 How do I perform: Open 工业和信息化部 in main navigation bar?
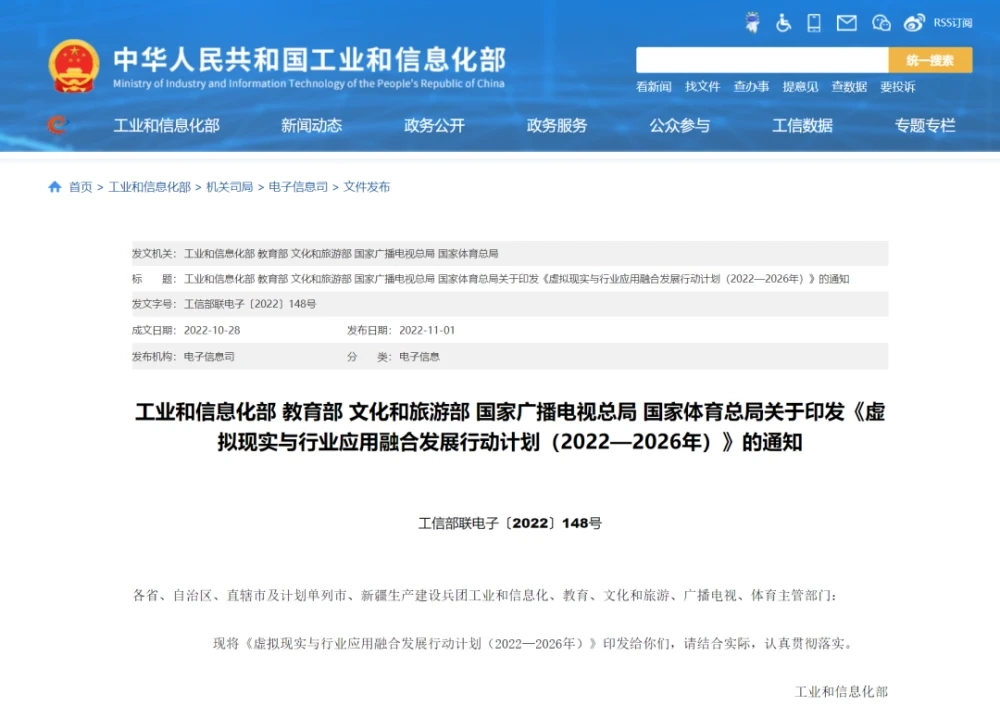(166, 126)
